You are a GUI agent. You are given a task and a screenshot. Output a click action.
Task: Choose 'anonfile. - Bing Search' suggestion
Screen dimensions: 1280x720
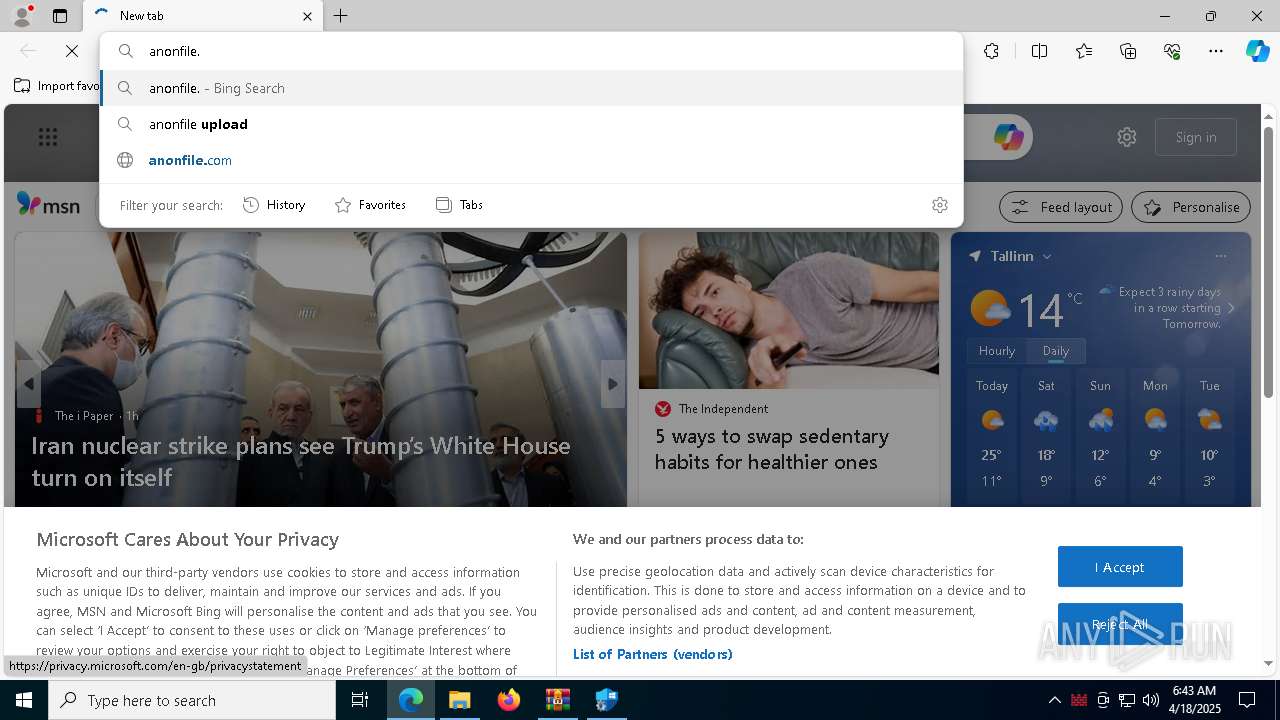531,88
